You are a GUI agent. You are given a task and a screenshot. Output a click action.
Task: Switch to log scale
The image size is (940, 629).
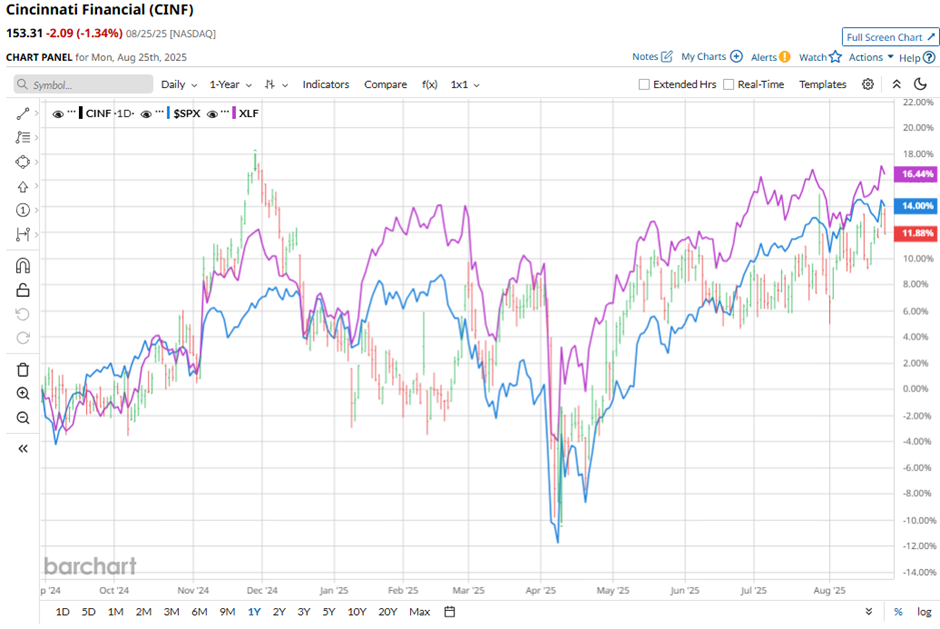[x=924, y=612]
